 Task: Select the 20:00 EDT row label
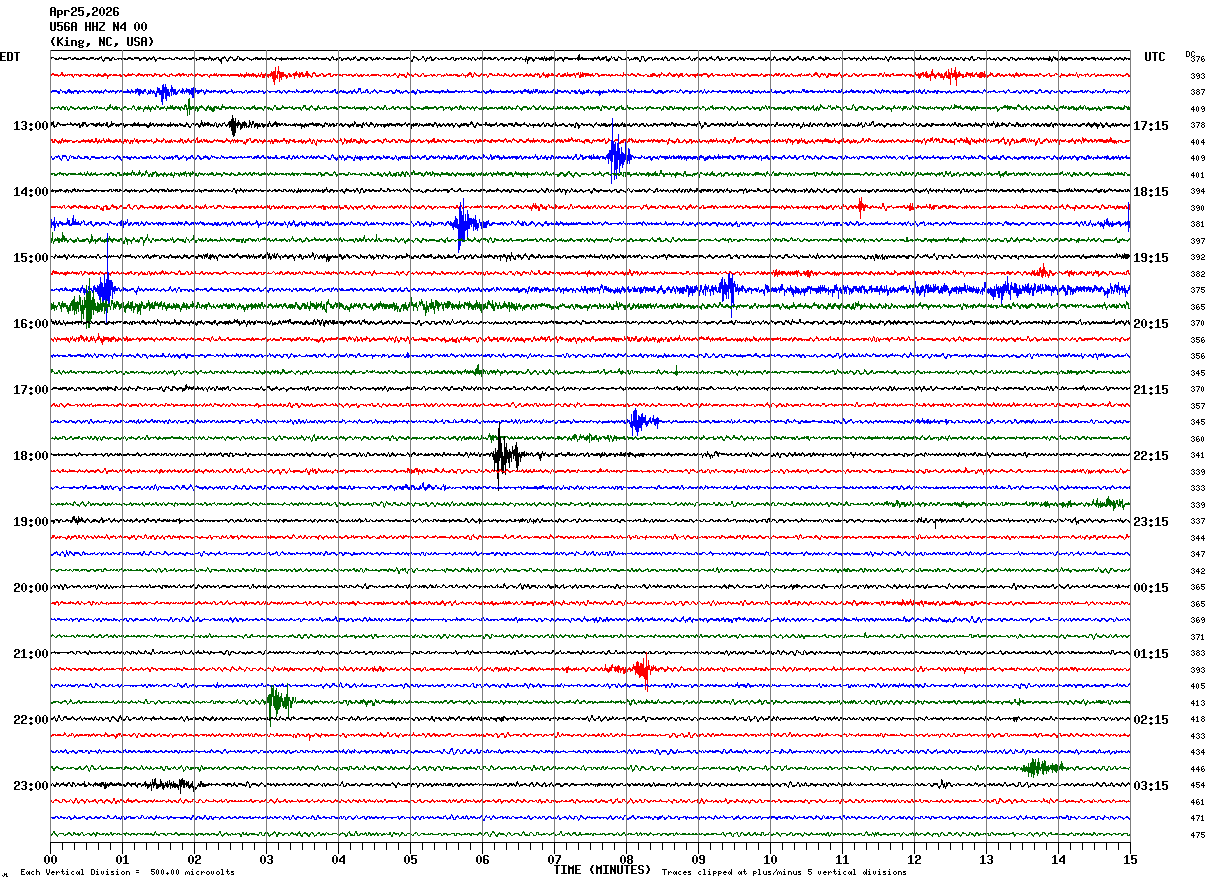pyautogui.click(x=31, y=588)
